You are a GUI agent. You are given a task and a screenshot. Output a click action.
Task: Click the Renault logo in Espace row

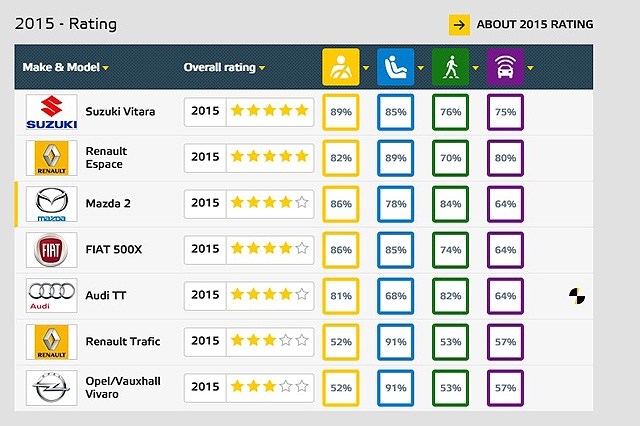[51, 158]
